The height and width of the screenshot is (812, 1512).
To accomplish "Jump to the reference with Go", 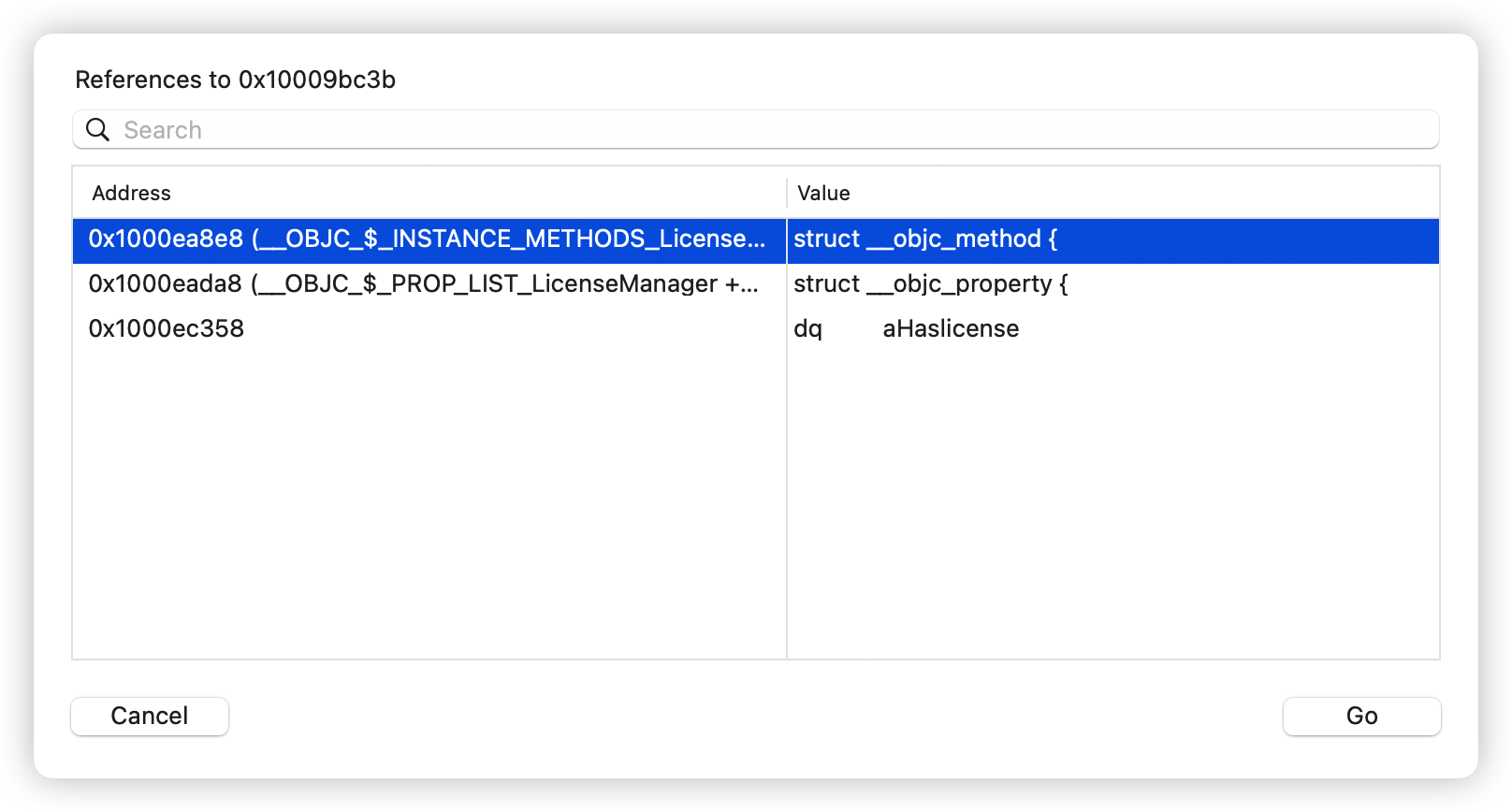I will click(1362, 716).
